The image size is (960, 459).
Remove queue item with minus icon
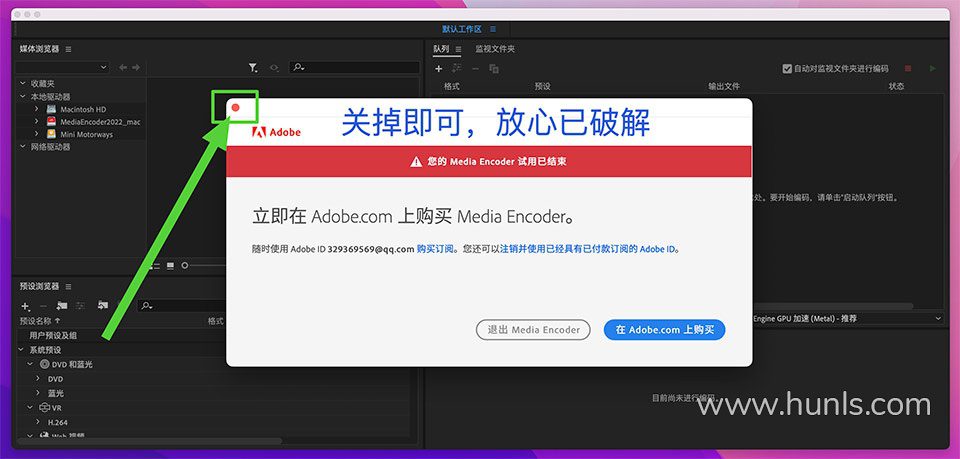pyautogui.click(x=475, y=69)
